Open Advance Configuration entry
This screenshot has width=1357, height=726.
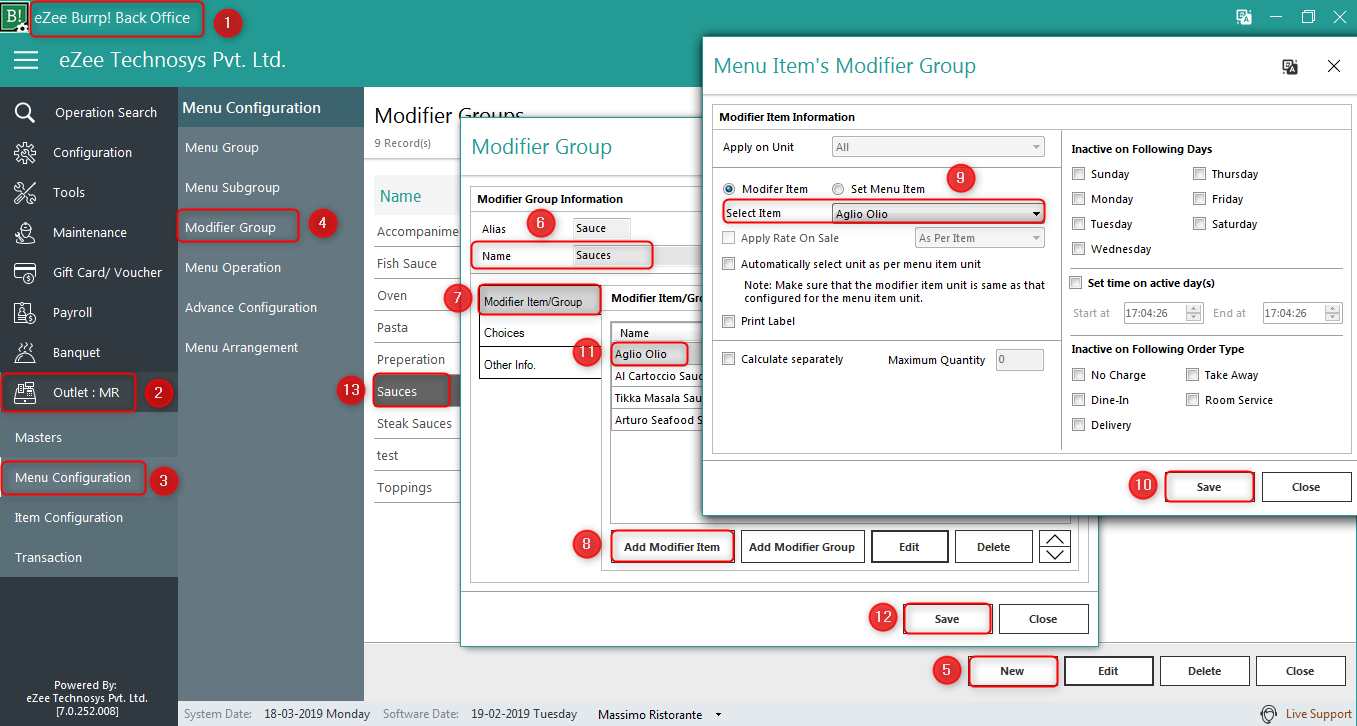click(251, 307)
